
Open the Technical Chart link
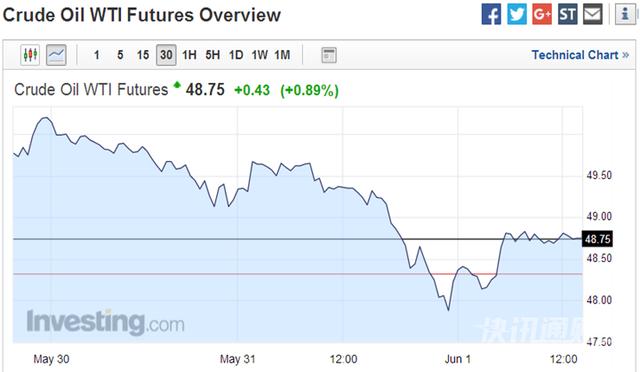[x=580, y=55]
